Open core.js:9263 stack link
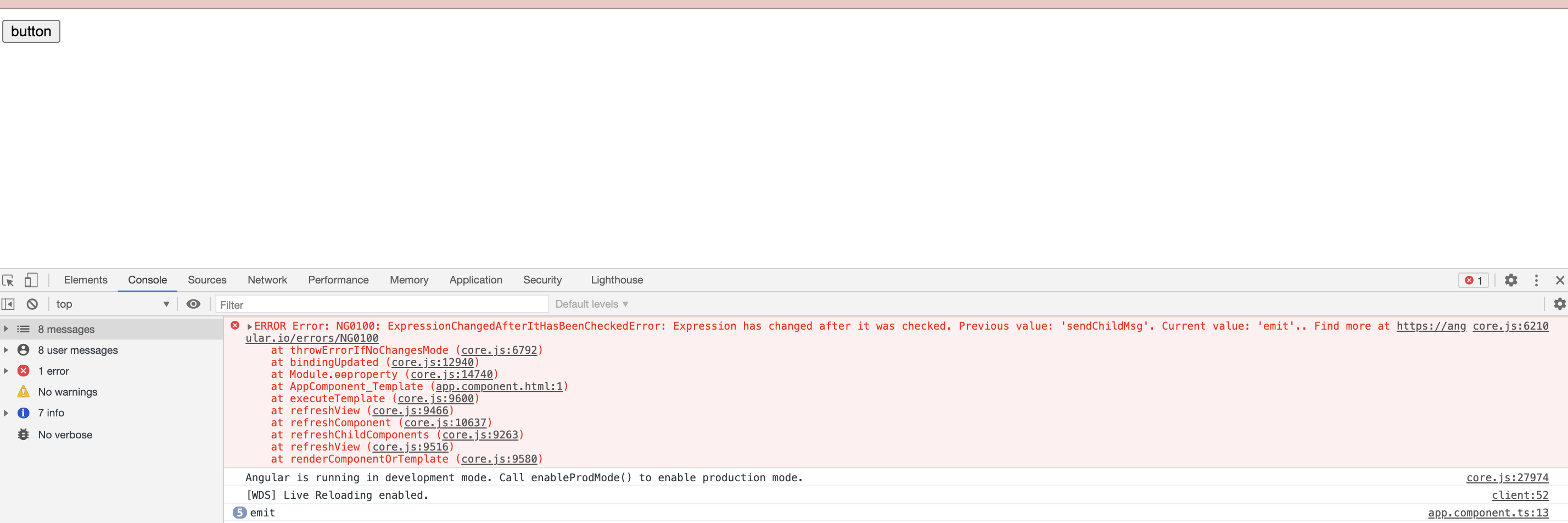 coord(480,435)
